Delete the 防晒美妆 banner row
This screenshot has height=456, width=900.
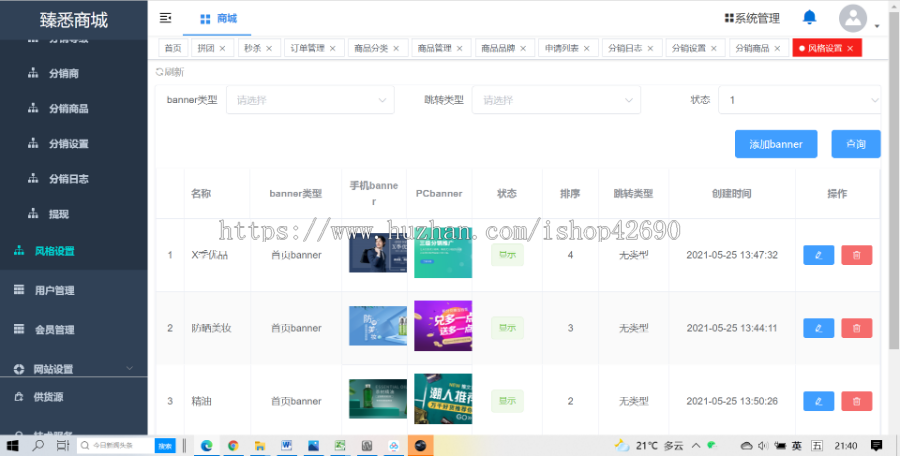(x=856, y=328)
